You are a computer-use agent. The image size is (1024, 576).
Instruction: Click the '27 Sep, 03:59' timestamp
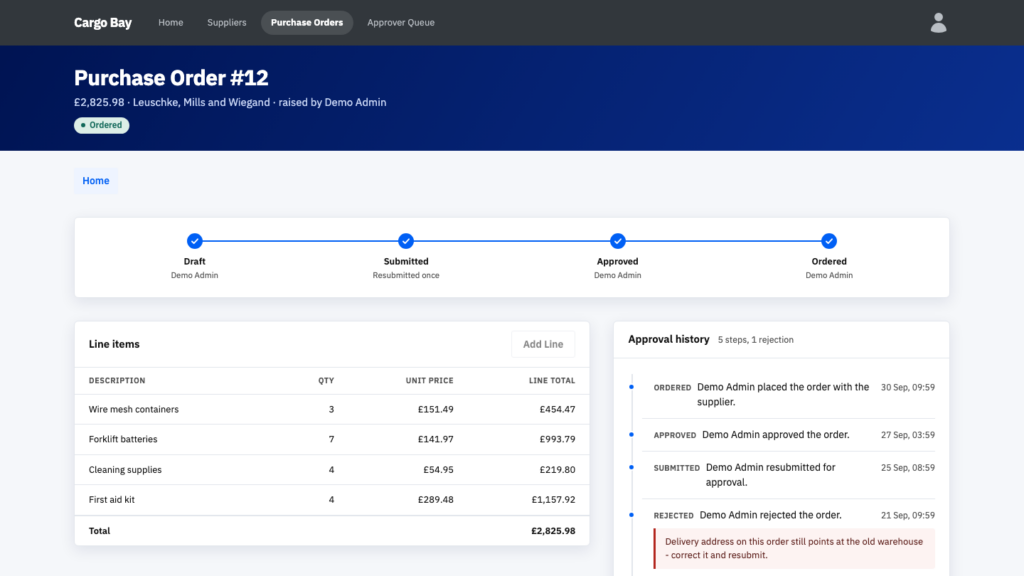[x=908, y=435]
